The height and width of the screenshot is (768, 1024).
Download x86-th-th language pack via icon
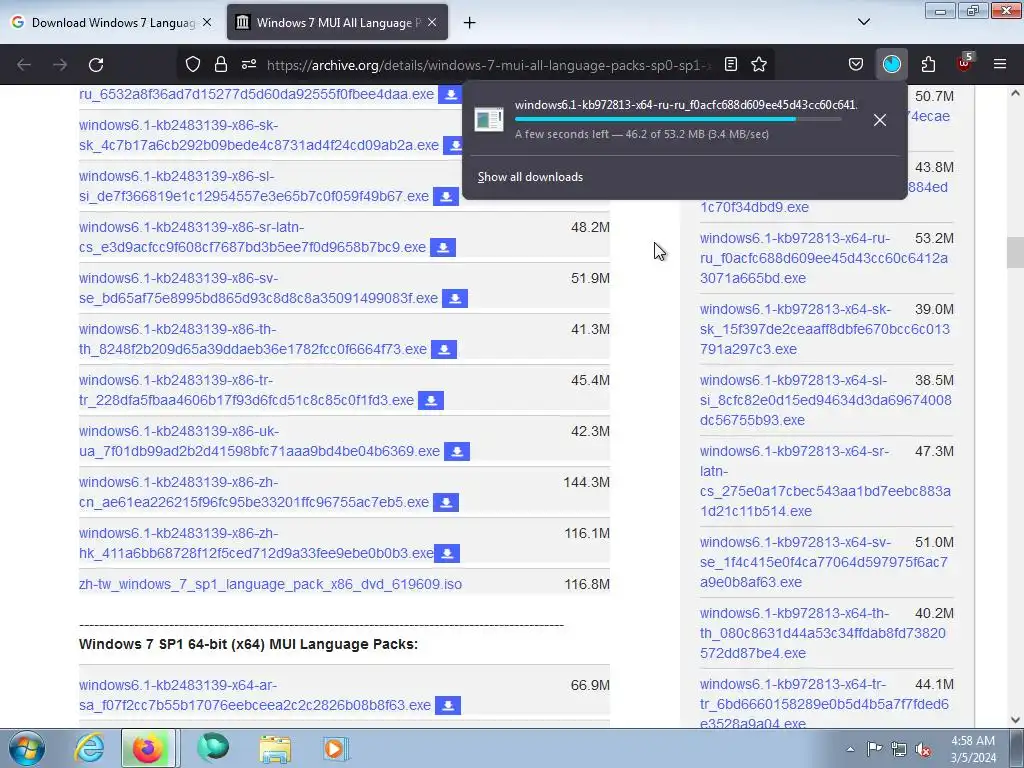444,349
